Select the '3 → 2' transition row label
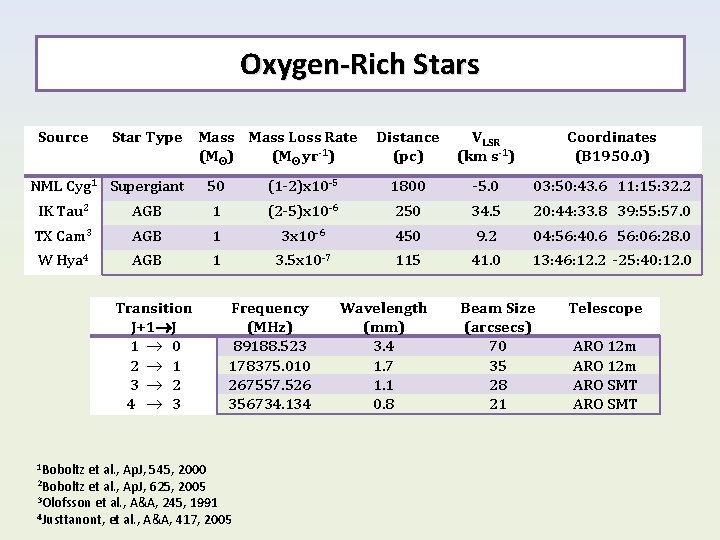 pyautogui.click(x=155, y=385)
